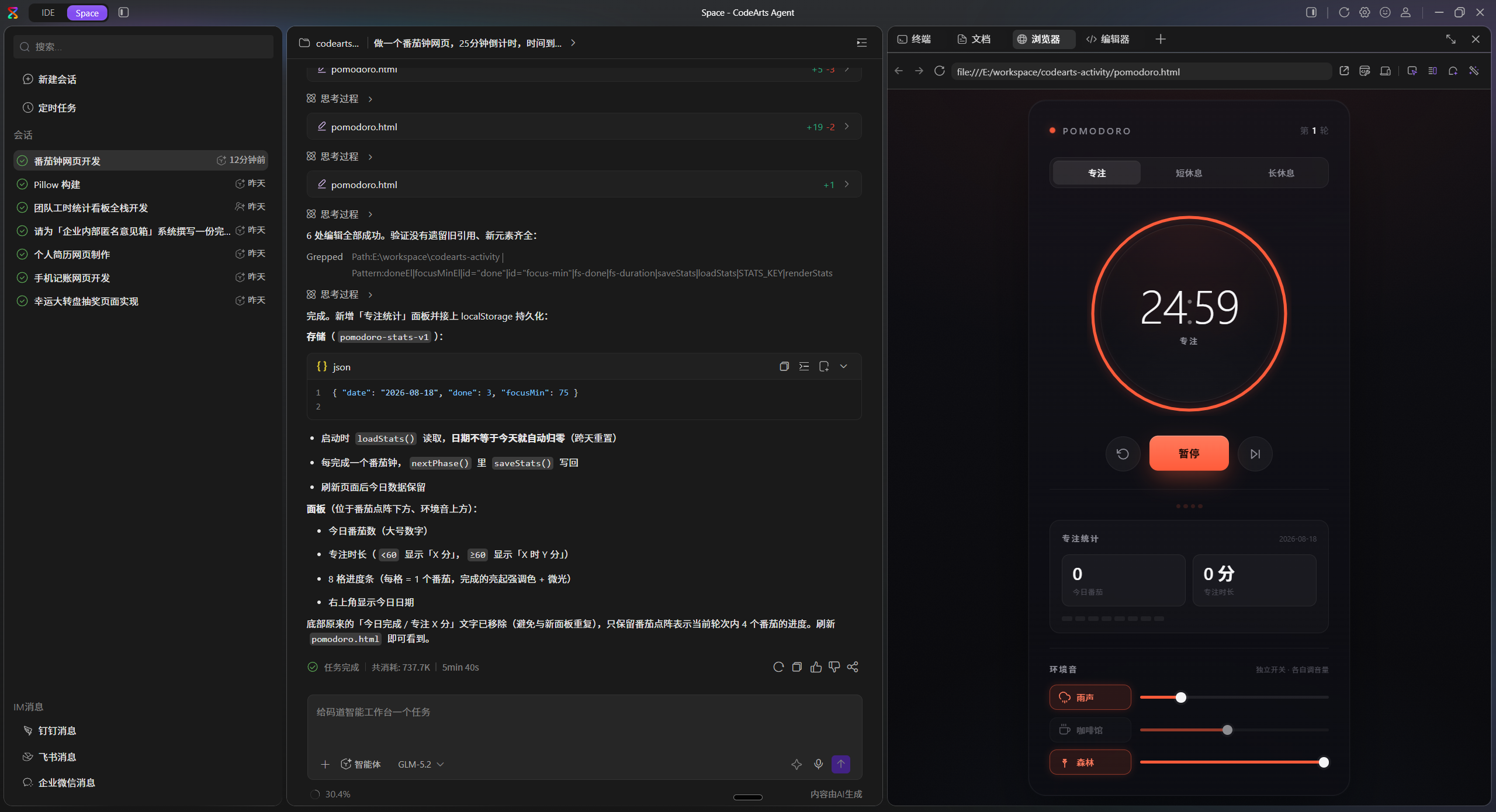The image size is (1496, 812).
Task: Open the user account icon
Action: tap(1406, 12)
